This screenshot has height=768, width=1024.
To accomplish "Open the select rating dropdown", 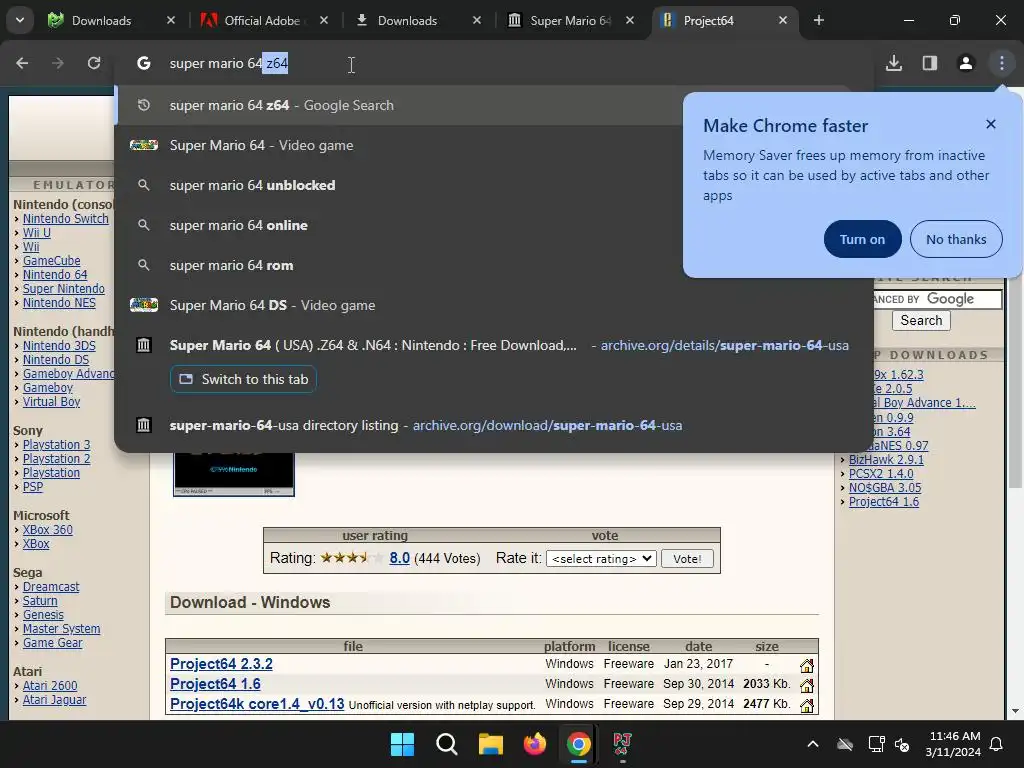I will click(601, 558).
